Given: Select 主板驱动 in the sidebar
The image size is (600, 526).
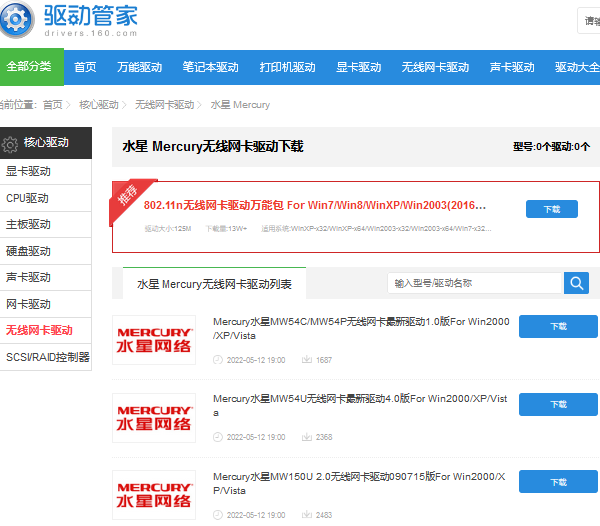Looking at the screenshot, I should click(x=28, y=224).
